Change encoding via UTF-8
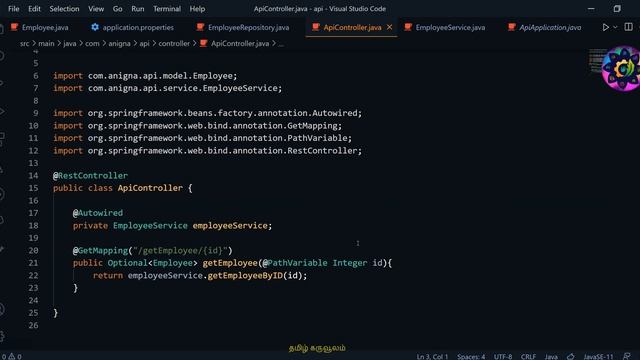This screenshot has height=360, width=640. tap(503, 356)
